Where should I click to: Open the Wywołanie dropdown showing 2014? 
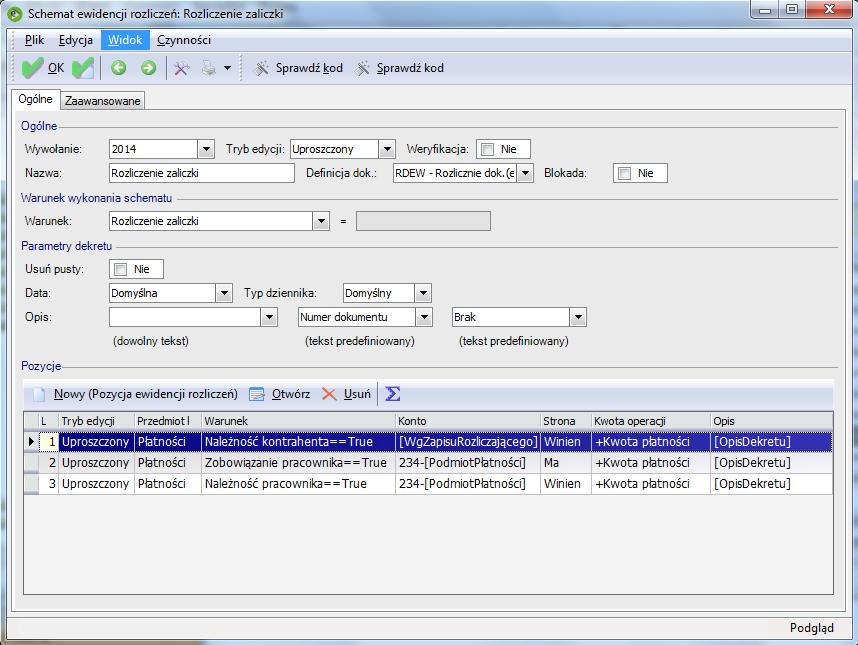coord(206,149)
